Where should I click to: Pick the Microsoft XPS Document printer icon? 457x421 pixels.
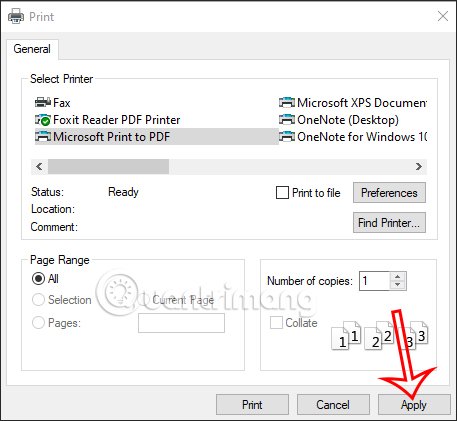[287, 102]
